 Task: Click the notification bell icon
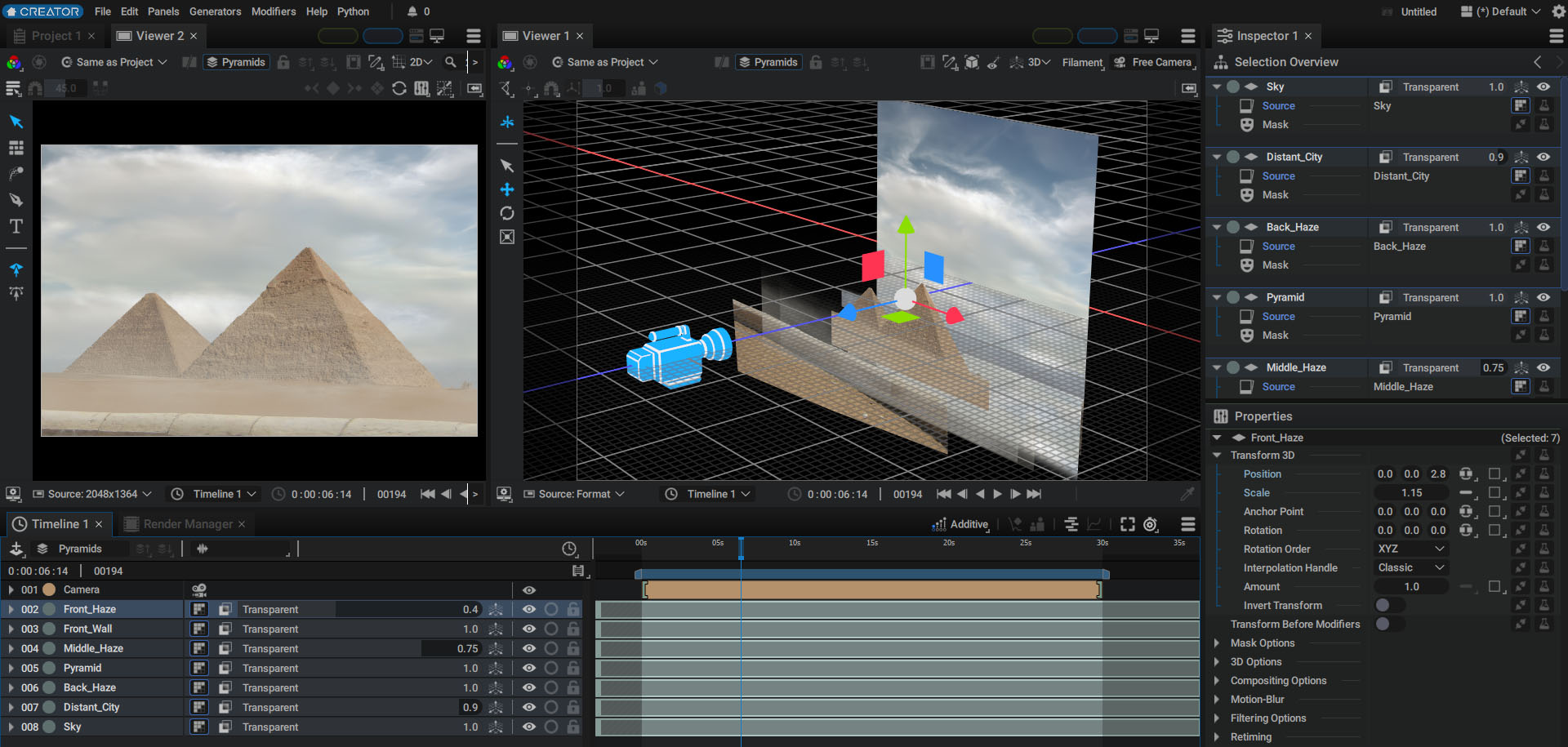[412, 11]
